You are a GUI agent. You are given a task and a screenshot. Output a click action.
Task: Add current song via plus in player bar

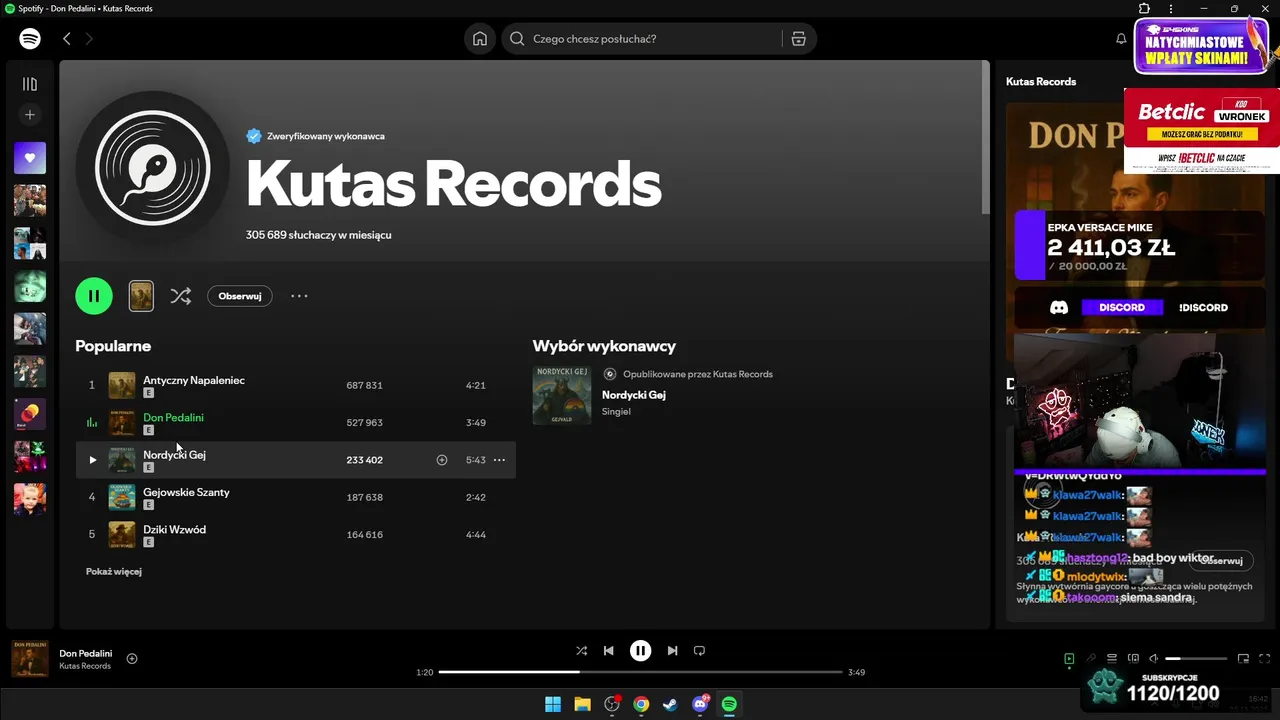tap(132, 658)
